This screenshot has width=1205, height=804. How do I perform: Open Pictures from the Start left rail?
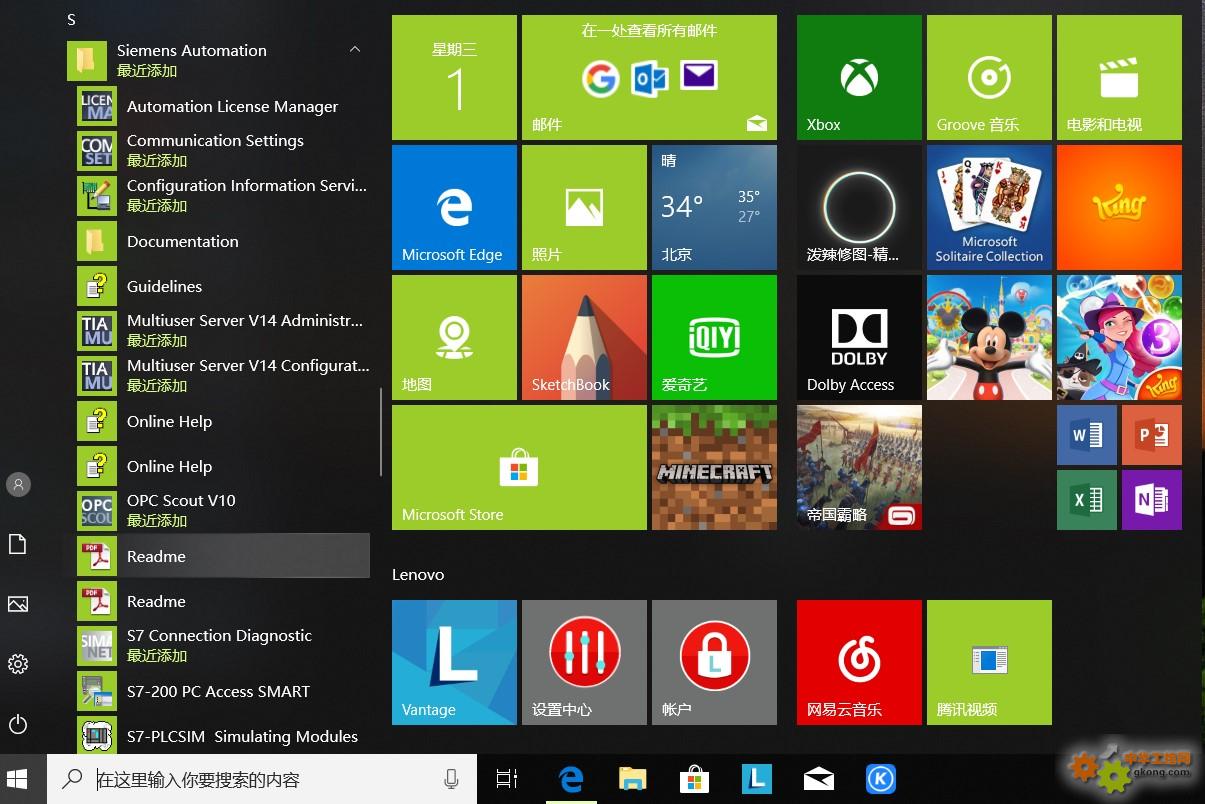[x=18, y=604]
